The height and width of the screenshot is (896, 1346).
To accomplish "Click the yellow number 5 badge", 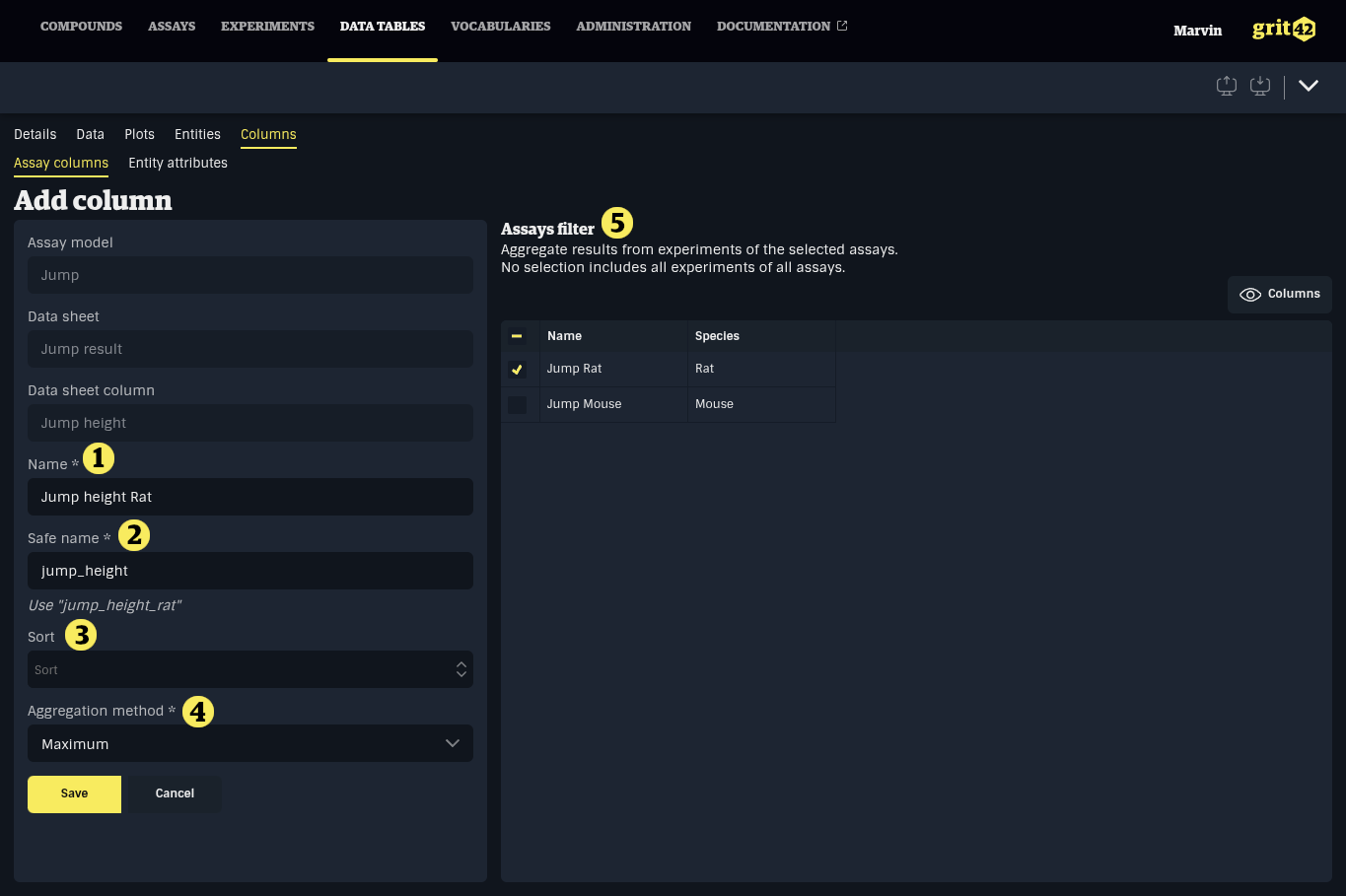I will coord(616,223).
